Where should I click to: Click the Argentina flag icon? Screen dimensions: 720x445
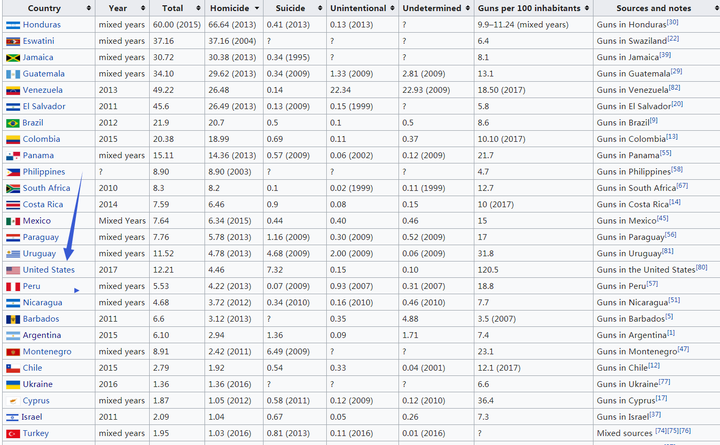click(13, 336)
